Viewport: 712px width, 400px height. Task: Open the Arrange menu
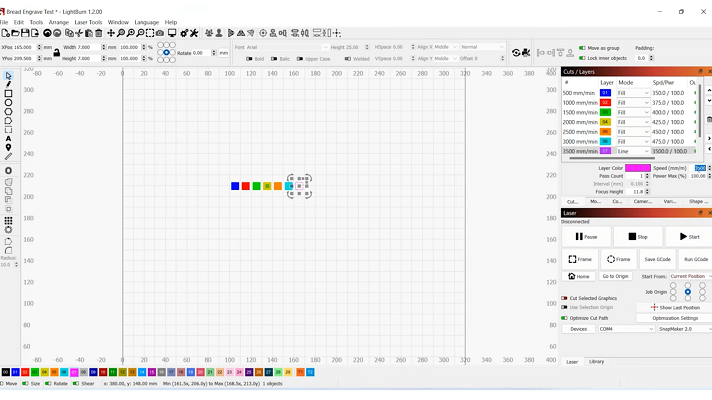[x=59, y=22]
